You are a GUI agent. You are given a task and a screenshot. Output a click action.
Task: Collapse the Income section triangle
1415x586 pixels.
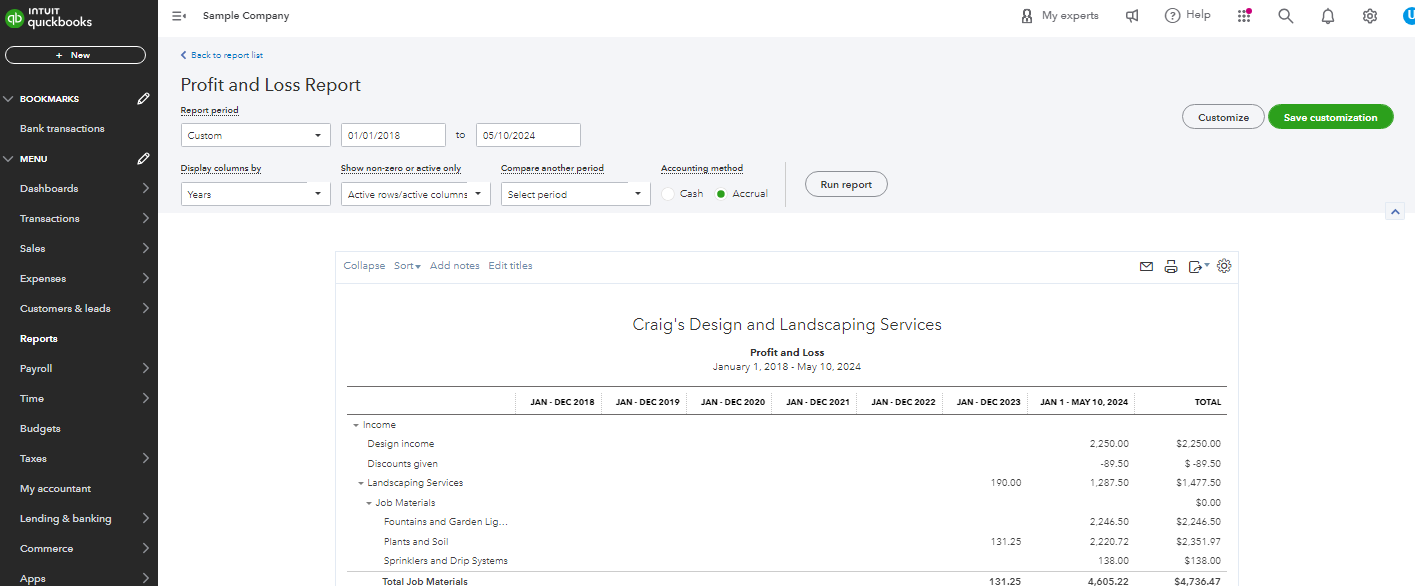[x=356, y=425]
